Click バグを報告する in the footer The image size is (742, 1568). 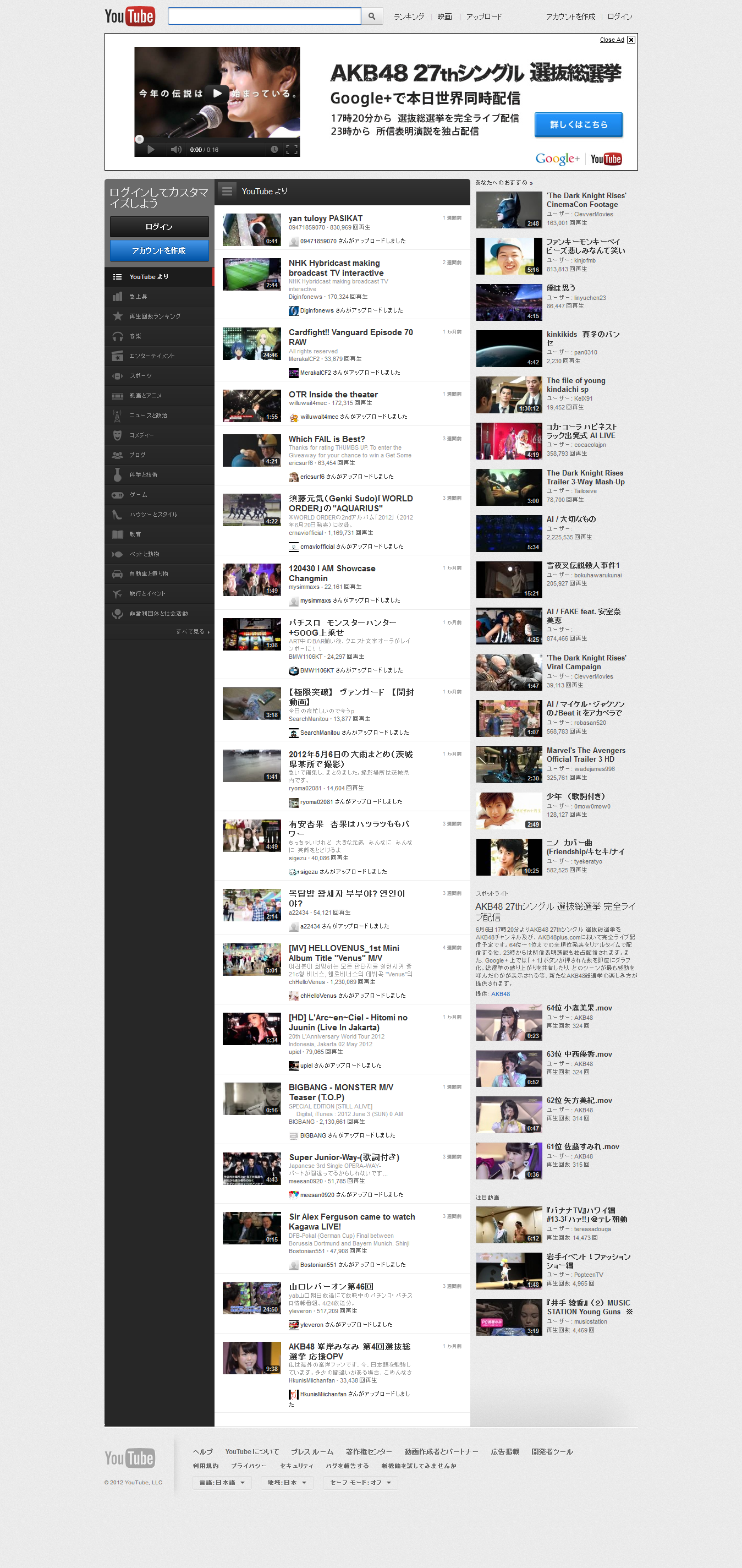pos(347,1466)
